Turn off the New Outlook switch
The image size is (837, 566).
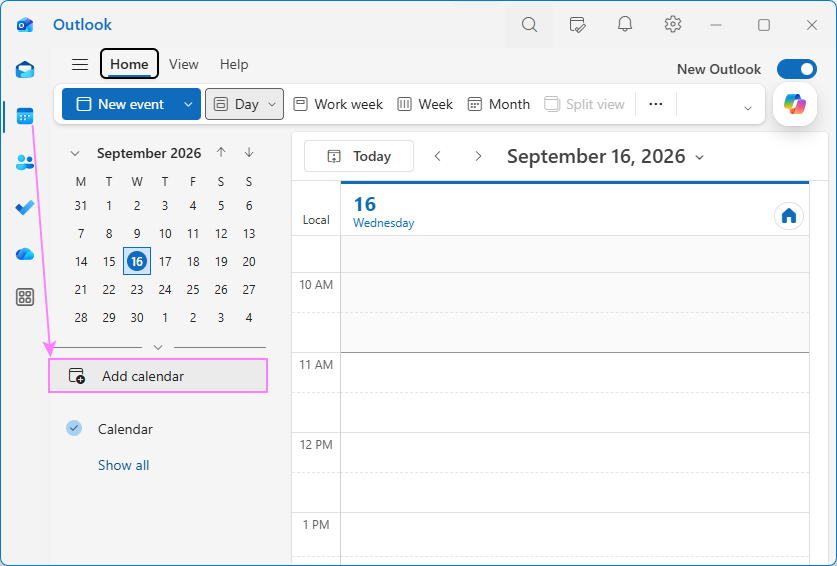(796, 69)
